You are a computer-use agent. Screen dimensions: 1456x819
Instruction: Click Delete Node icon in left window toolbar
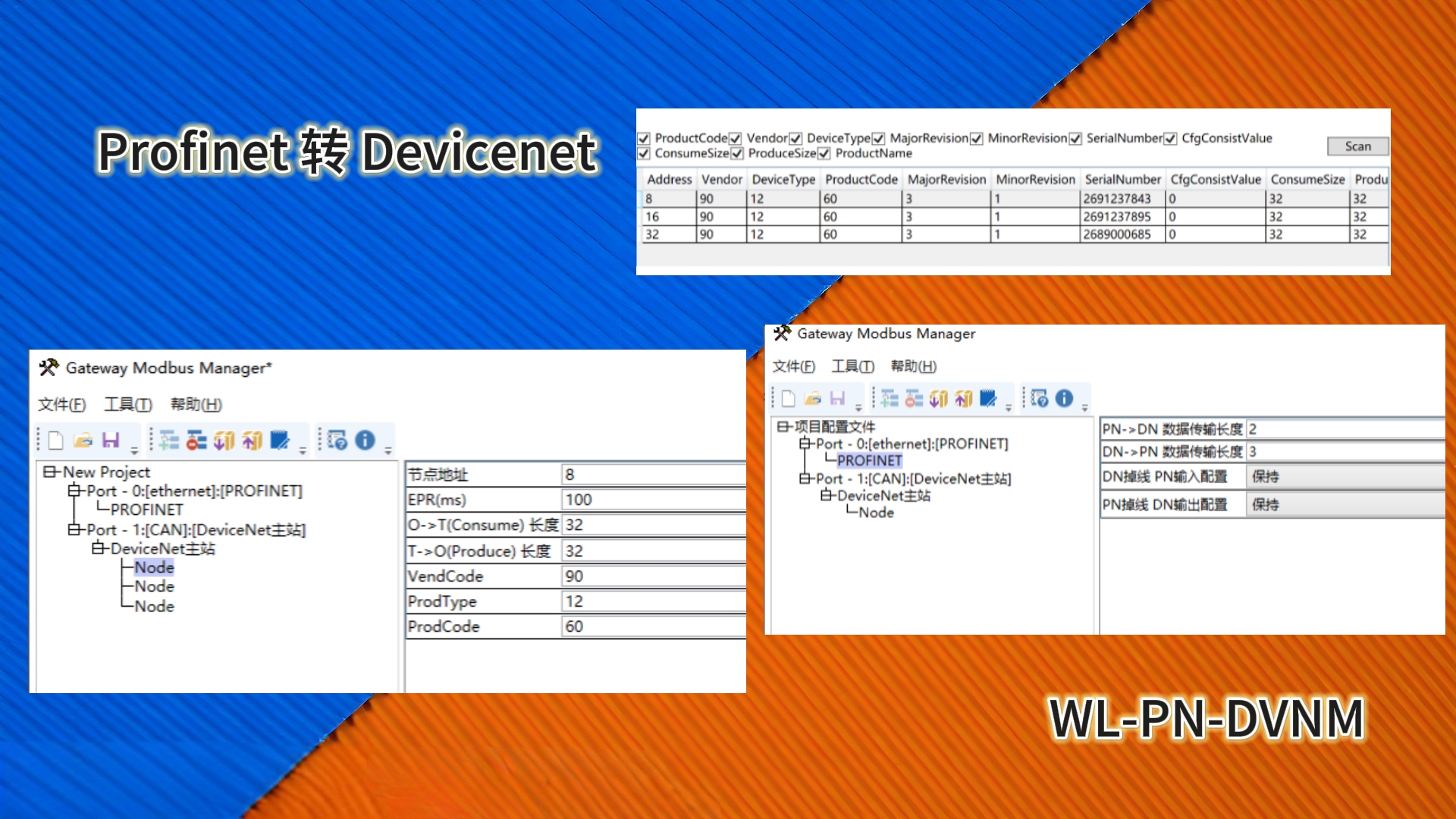point(196,441)
